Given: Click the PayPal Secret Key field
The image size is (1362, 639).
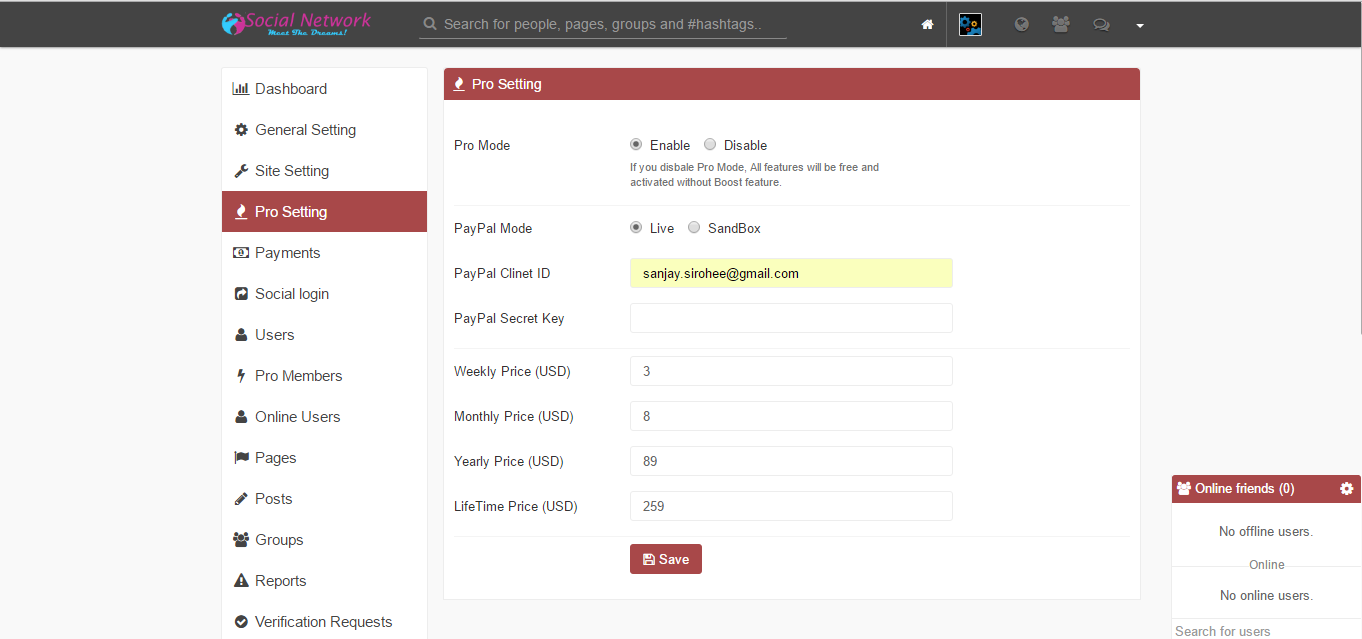Looking at the screenshot, I should coord(791,318).
